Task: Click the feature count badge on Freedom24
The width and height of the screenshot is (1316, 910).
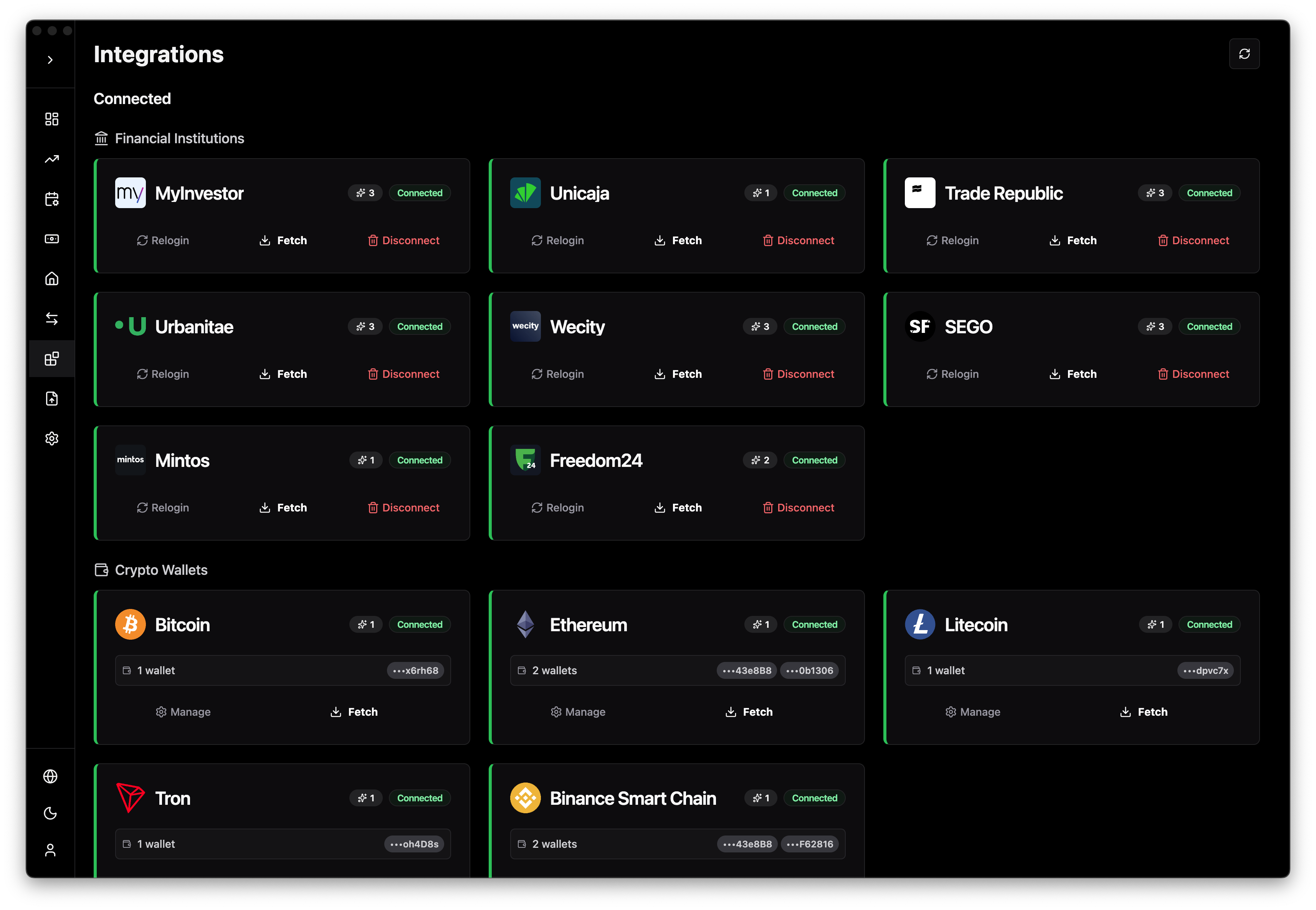Action: (760, 460)
